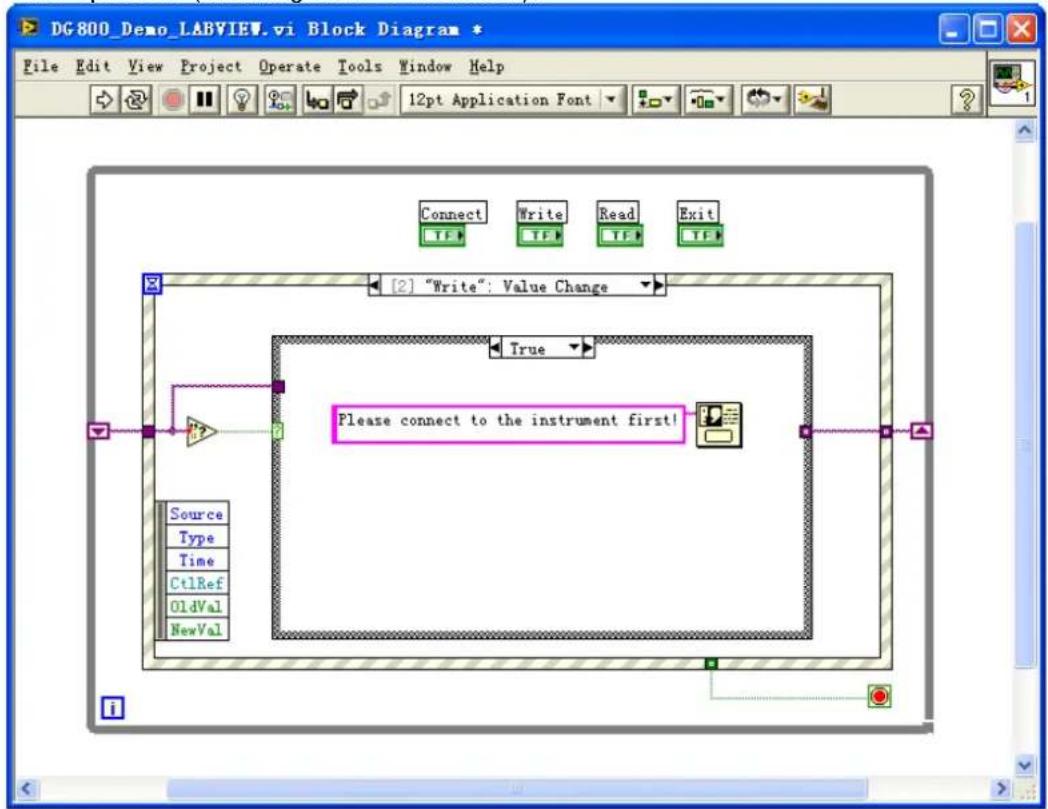Click the CtlRef event data node
This screenshot has height=809, width=1048.
196,583
